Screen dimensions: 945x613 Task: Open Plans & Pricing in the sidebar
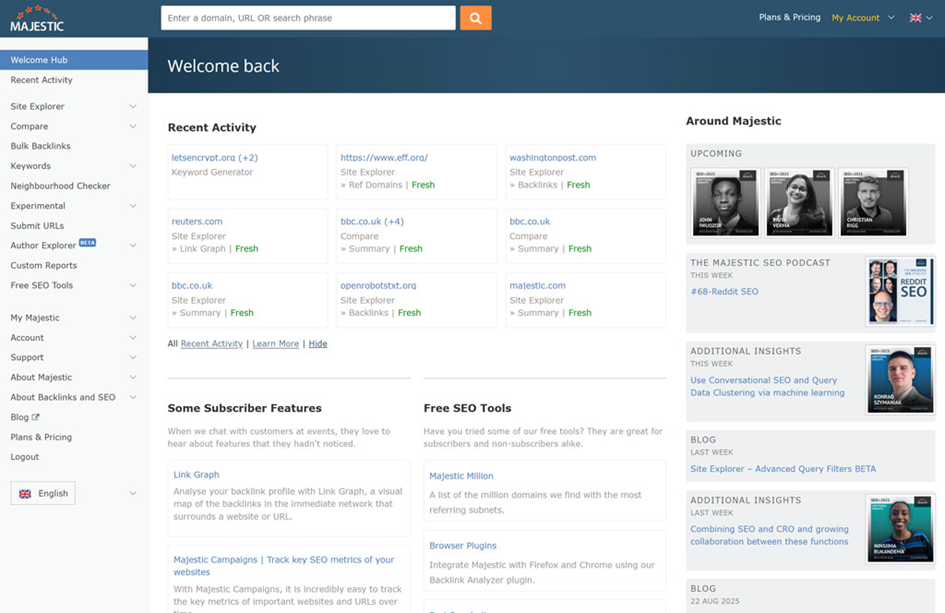41,438
